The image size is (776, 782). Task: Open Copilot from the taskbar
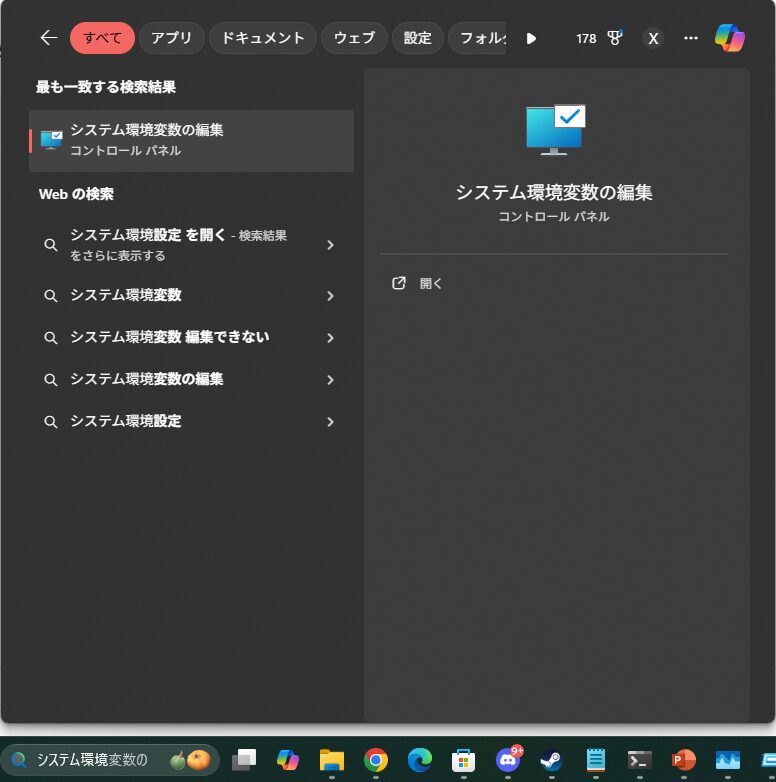288,760
